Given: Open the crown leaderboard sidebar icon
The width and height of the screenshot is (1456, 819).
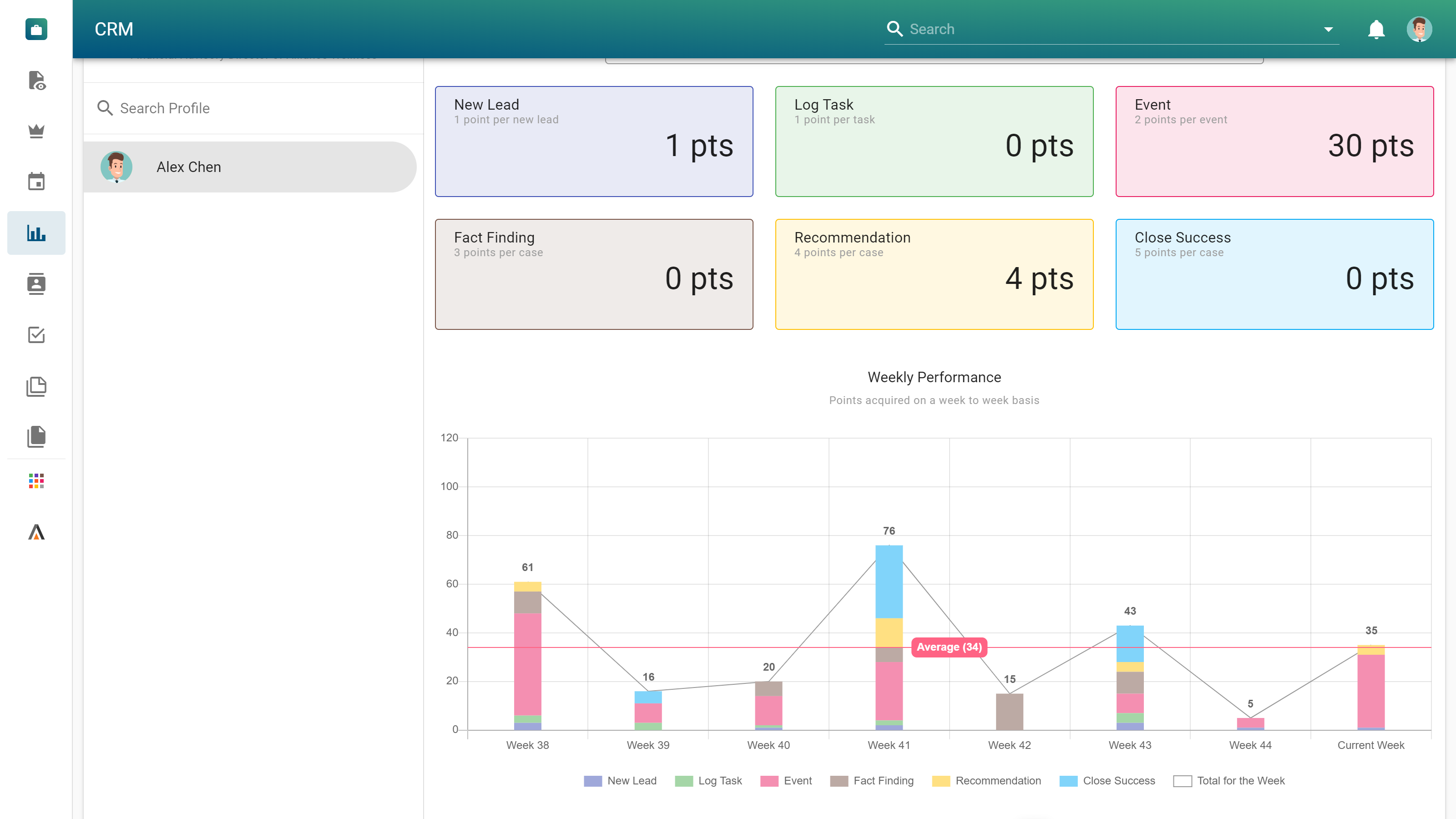Looking at the screenshot, I should 36,131.
